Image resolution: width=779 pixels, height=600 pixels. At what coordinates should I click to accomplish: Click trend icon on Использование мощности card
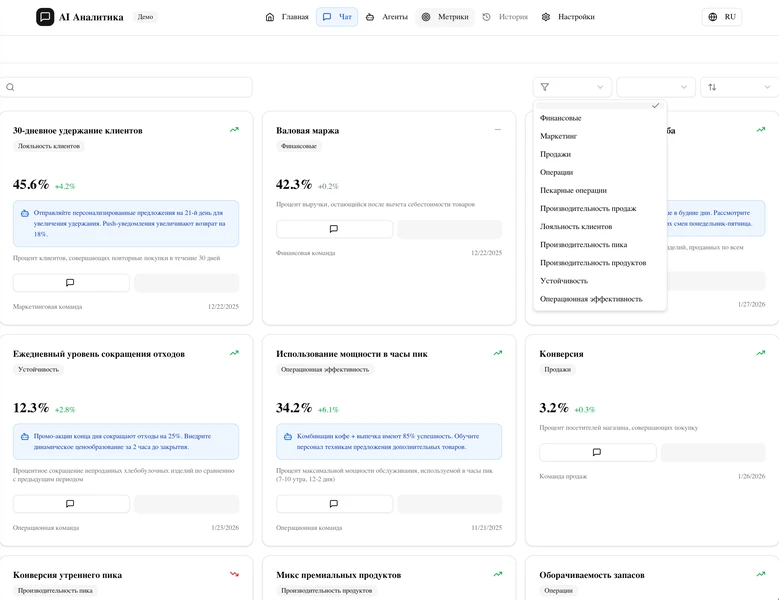[x=497, y=353]
